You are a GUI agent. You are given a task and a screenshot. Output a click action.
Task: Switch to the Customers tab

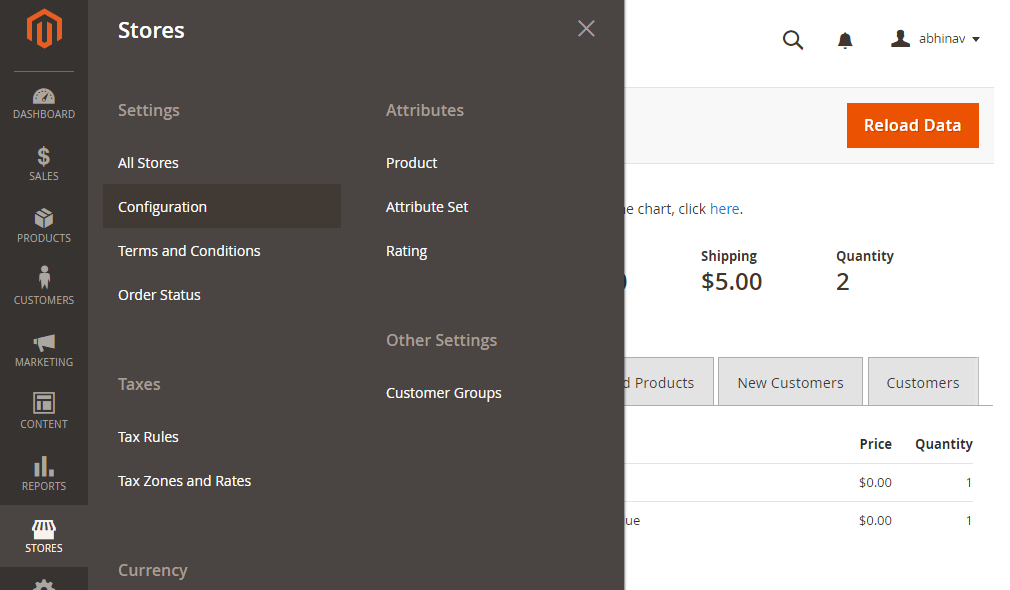click(x=923, y=382)
